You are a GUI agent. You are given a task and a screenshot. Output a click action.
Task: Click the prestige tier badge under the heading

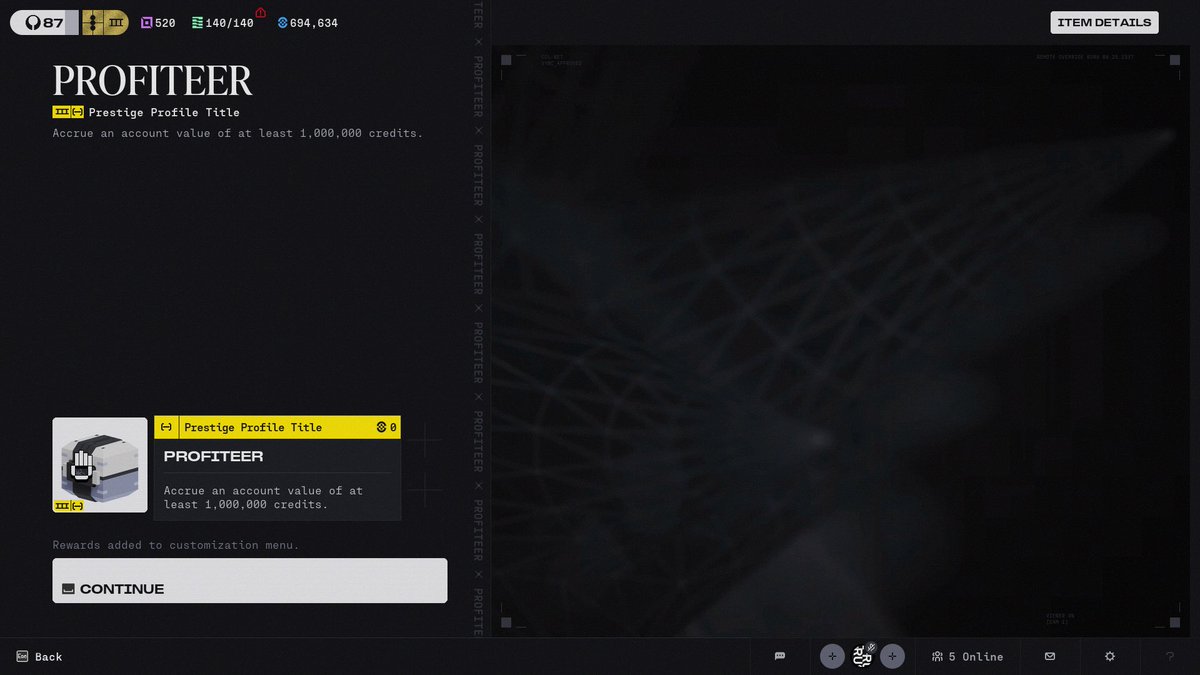[x=68, y=112]
